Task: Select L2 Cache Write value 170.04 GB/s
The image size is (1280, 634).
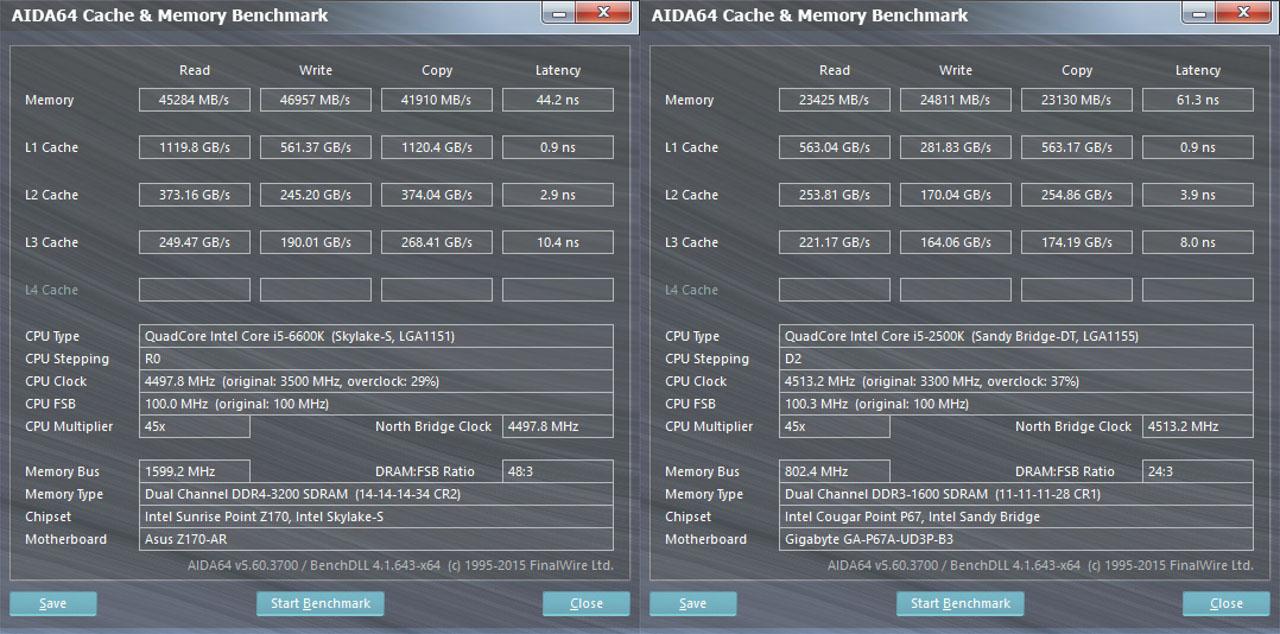Action: [955, 195]
